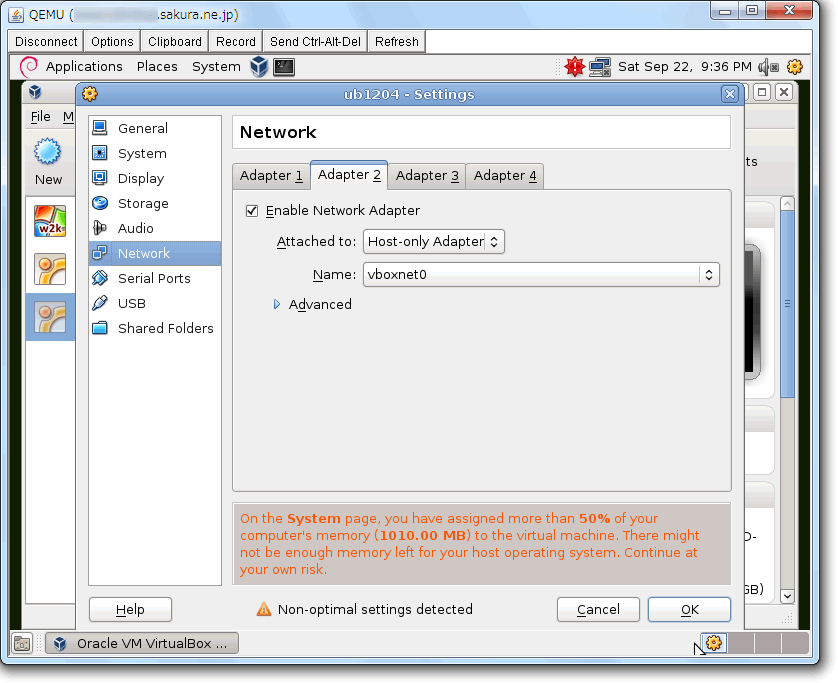Click the USB plug icon
Image resolution: width=838 pixels, height=683 pixels.
point(100,303)
